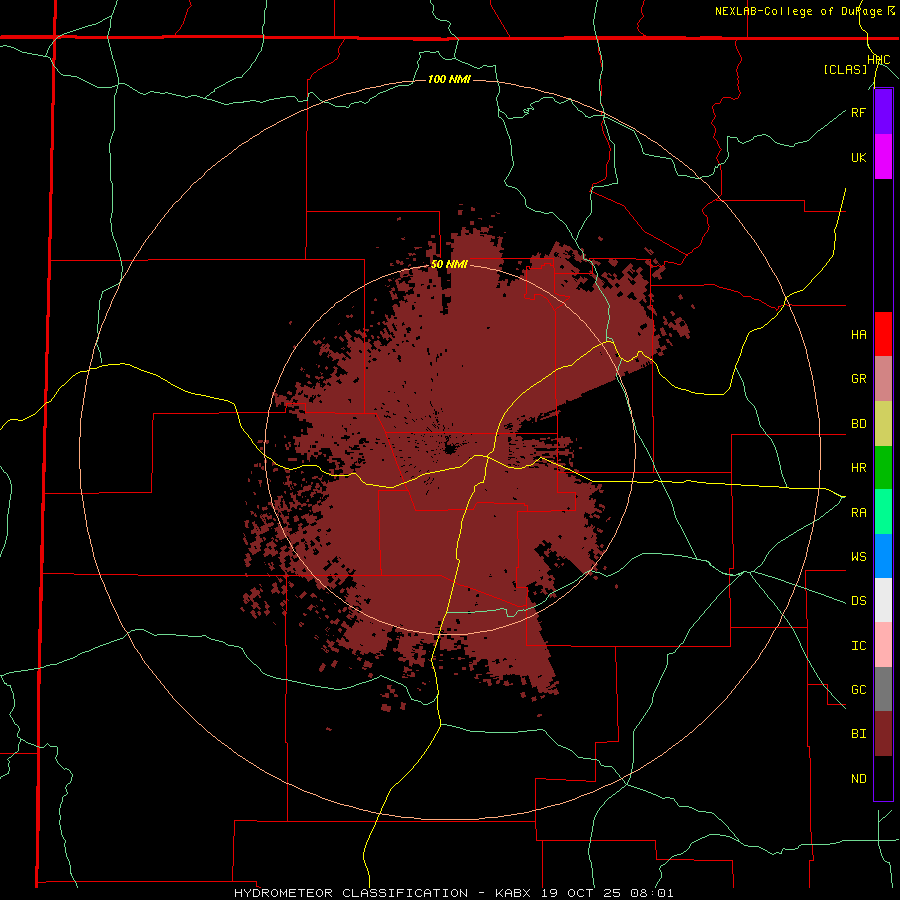Click the IC legend label
The image size is (900, 900).
click(858, 645)
